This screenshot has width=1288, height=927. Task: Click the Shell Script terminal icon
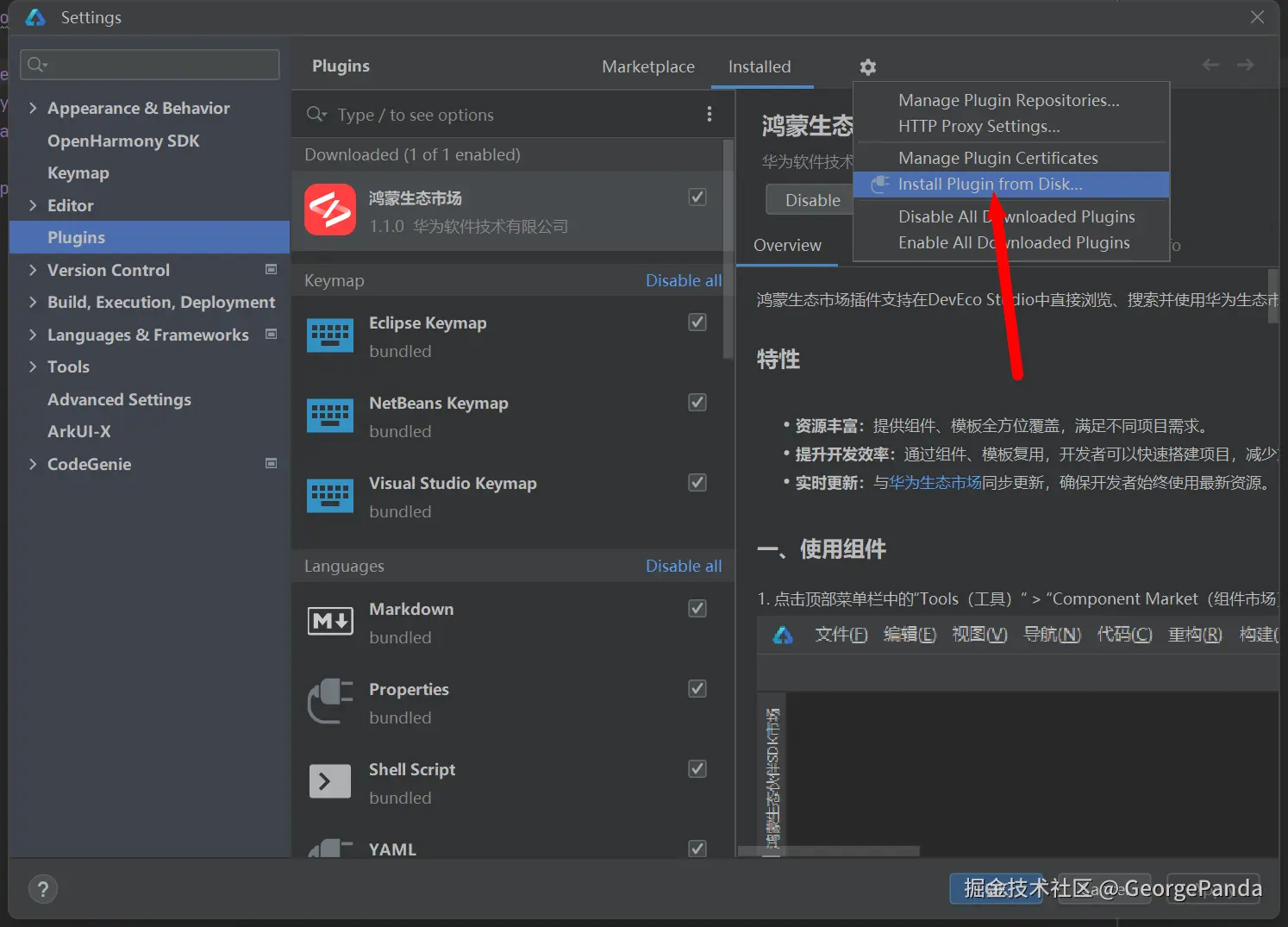(330, 781)
